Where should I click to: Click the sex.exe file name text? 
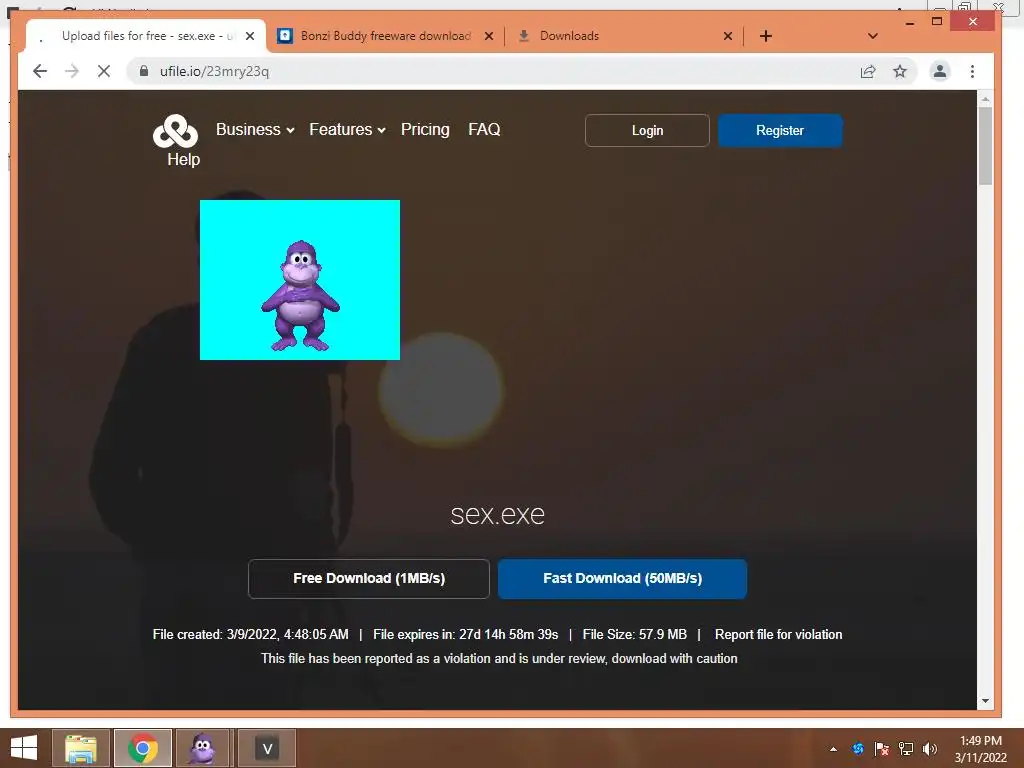click(x=498, y=515)
